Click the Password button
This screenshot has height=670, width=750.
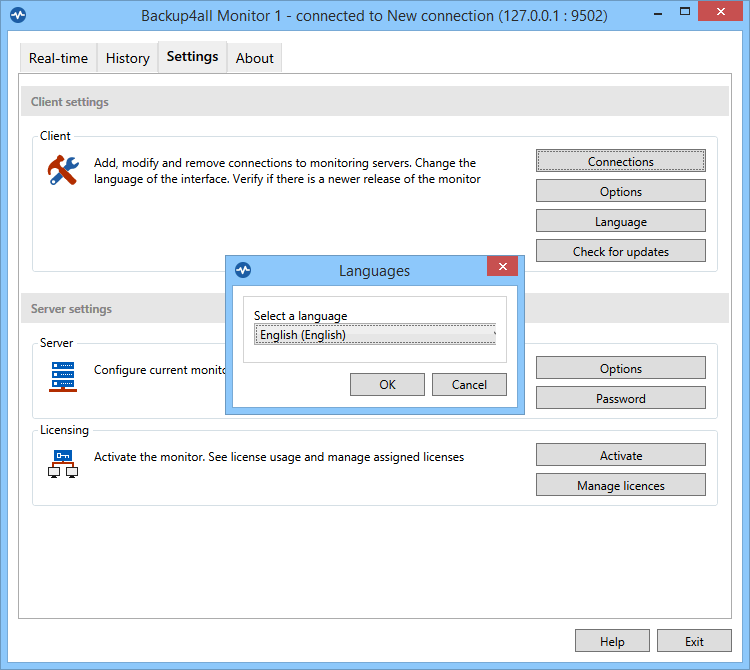tap(620, 398)
